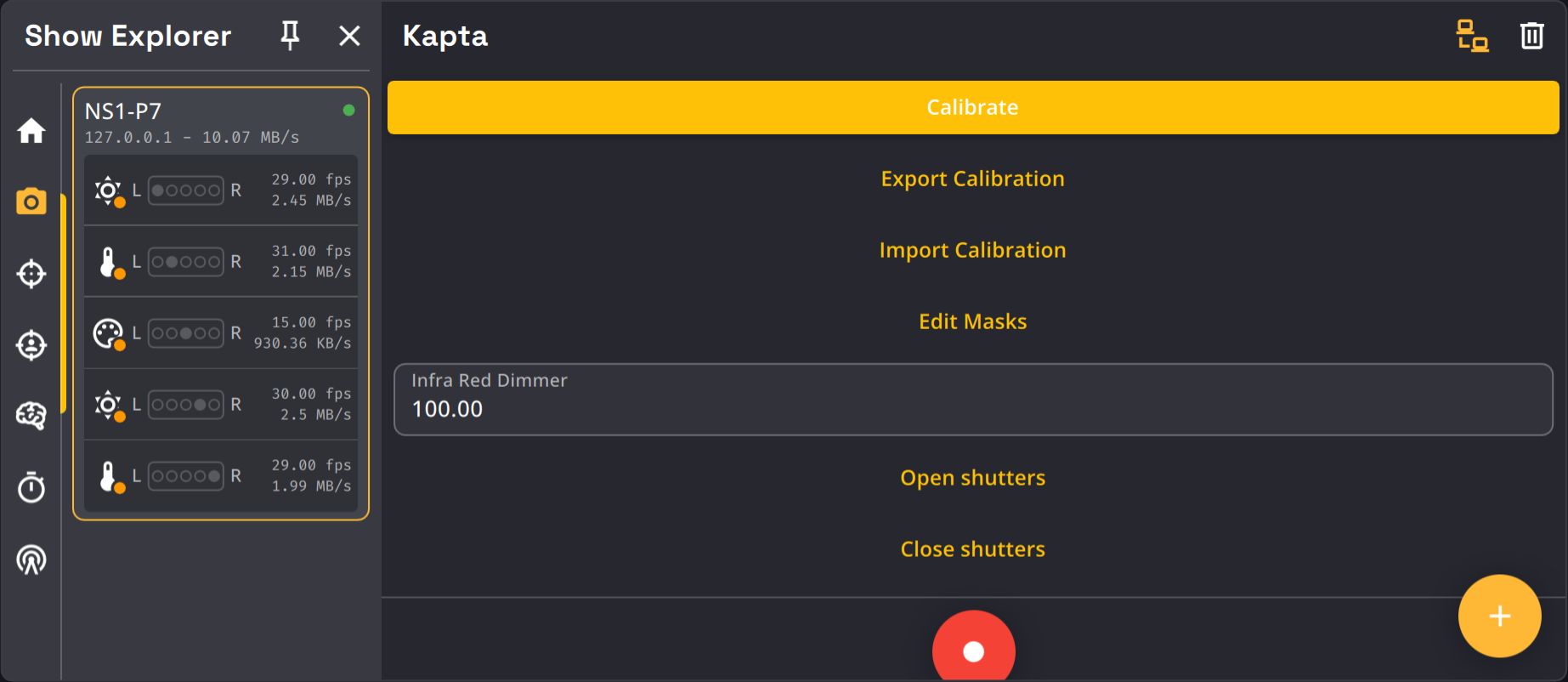Open the crosshair target section in sidebar
This screenshot has height=682, width=1568.
coord(31,274)
